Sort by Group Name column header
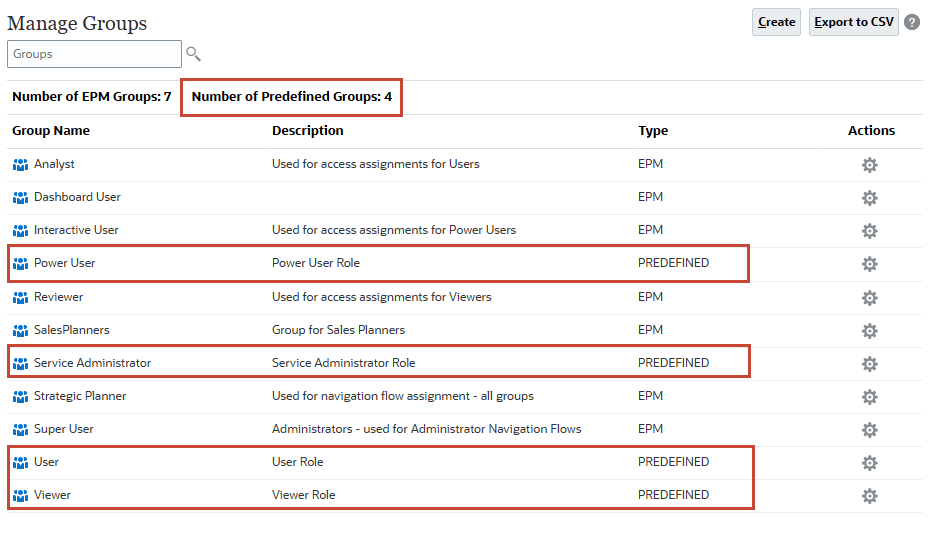 pyautogui.click(x=51, y=131)
